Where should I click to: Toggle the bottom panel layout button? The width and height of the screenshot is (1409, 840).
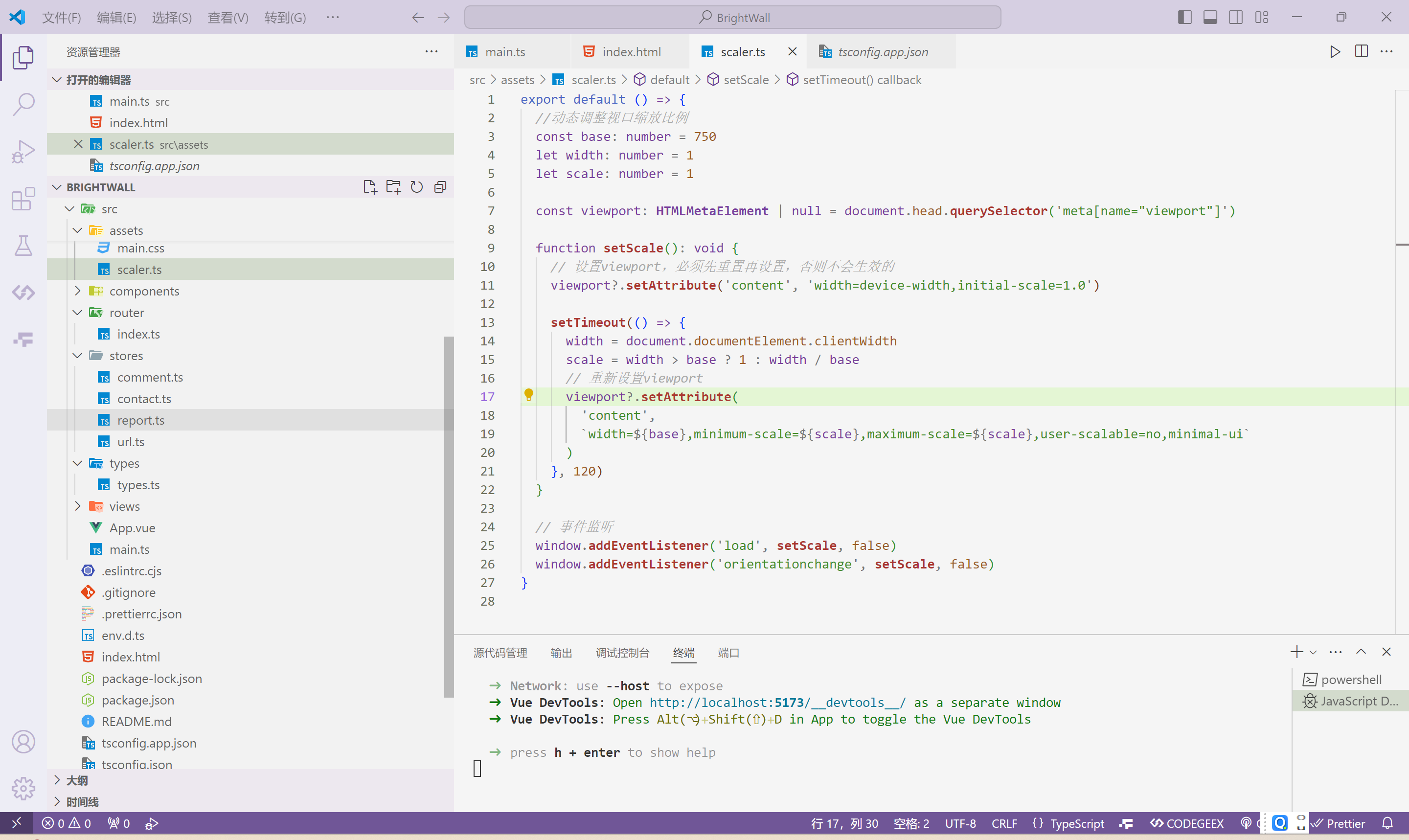pos(1210,18)
